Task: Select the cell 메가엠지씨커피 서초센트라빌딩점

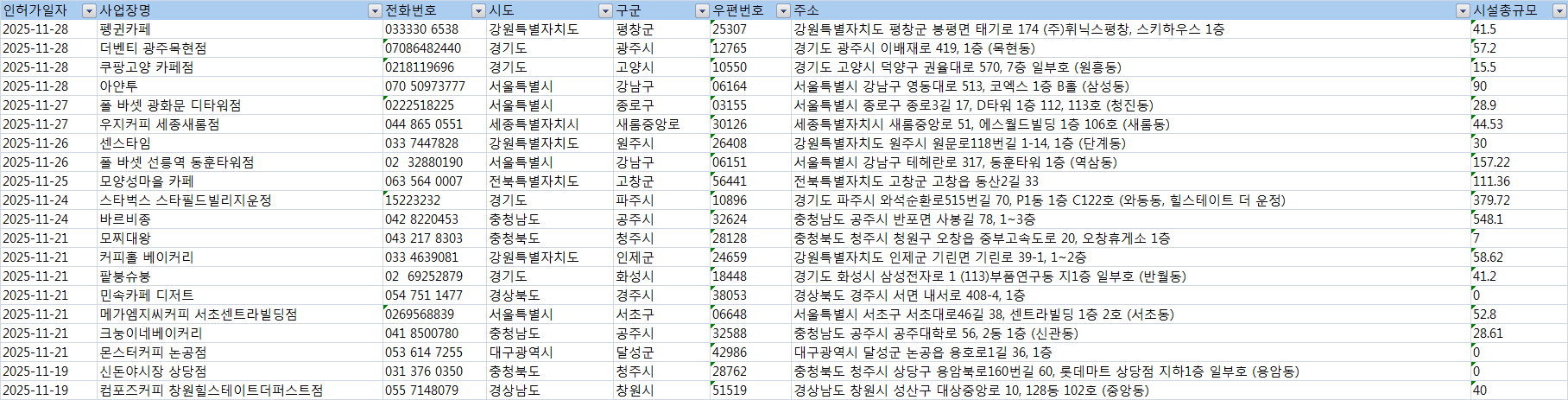Action: (x=239, y=314)
